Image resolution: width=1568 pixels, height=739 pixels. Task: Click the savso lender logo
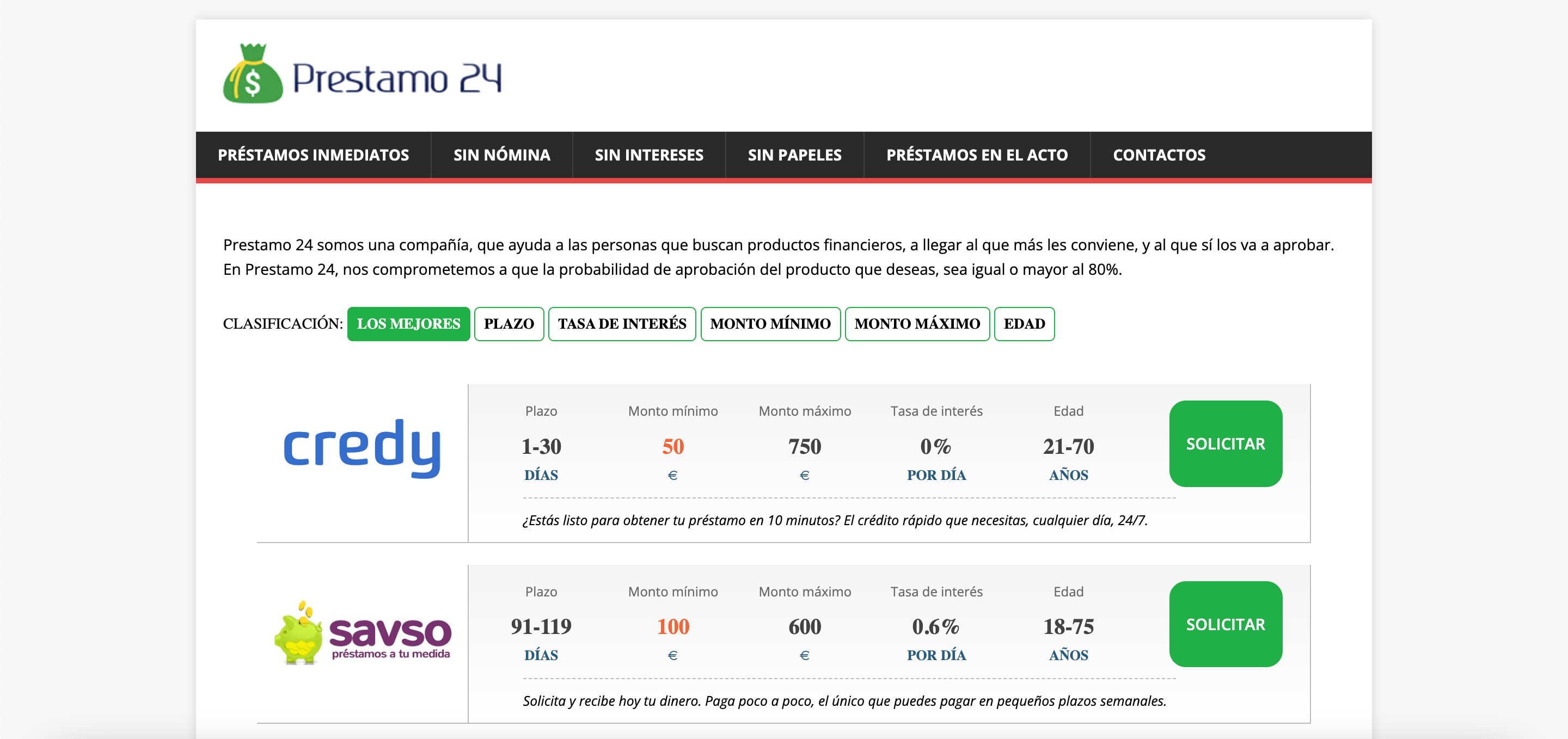(x=363, y=632)
